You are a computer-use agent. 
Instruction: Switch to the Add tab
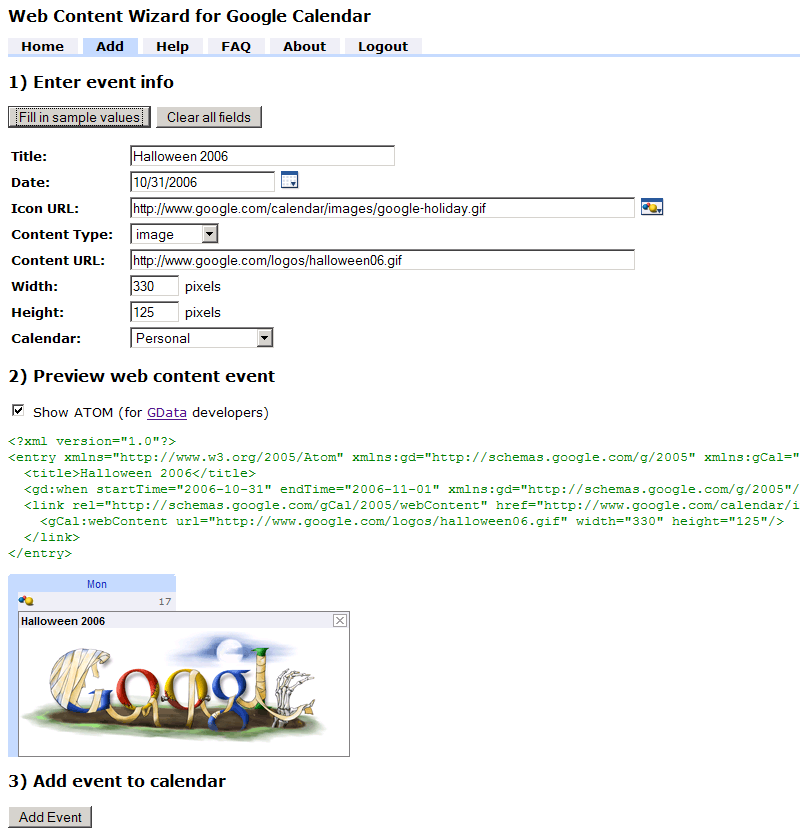click(110, 47)
